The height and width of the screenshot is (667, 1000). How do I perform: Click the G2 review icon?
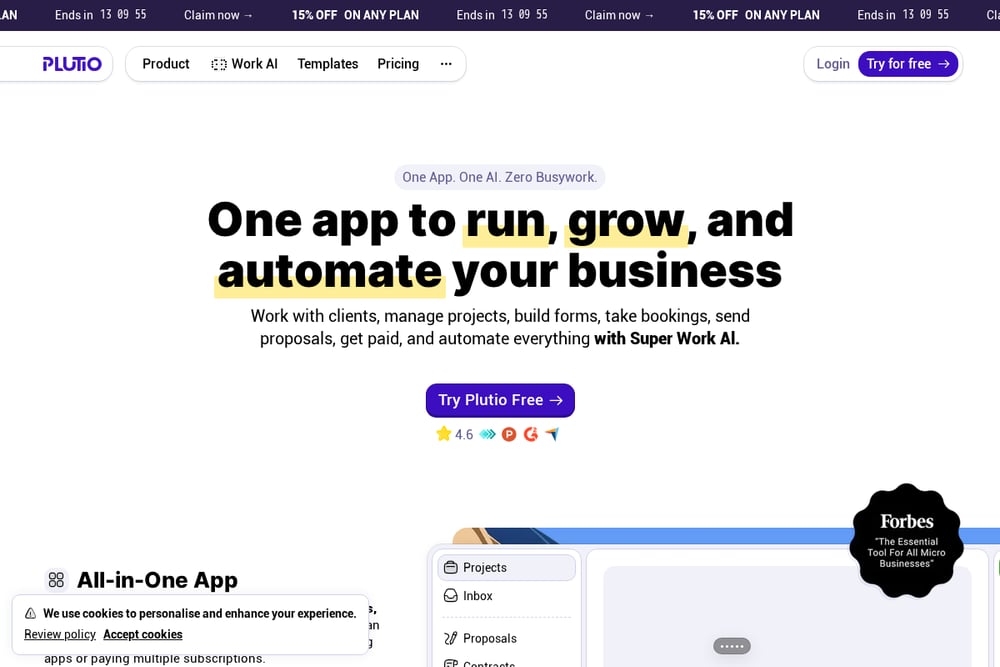[x=531, y=434]
